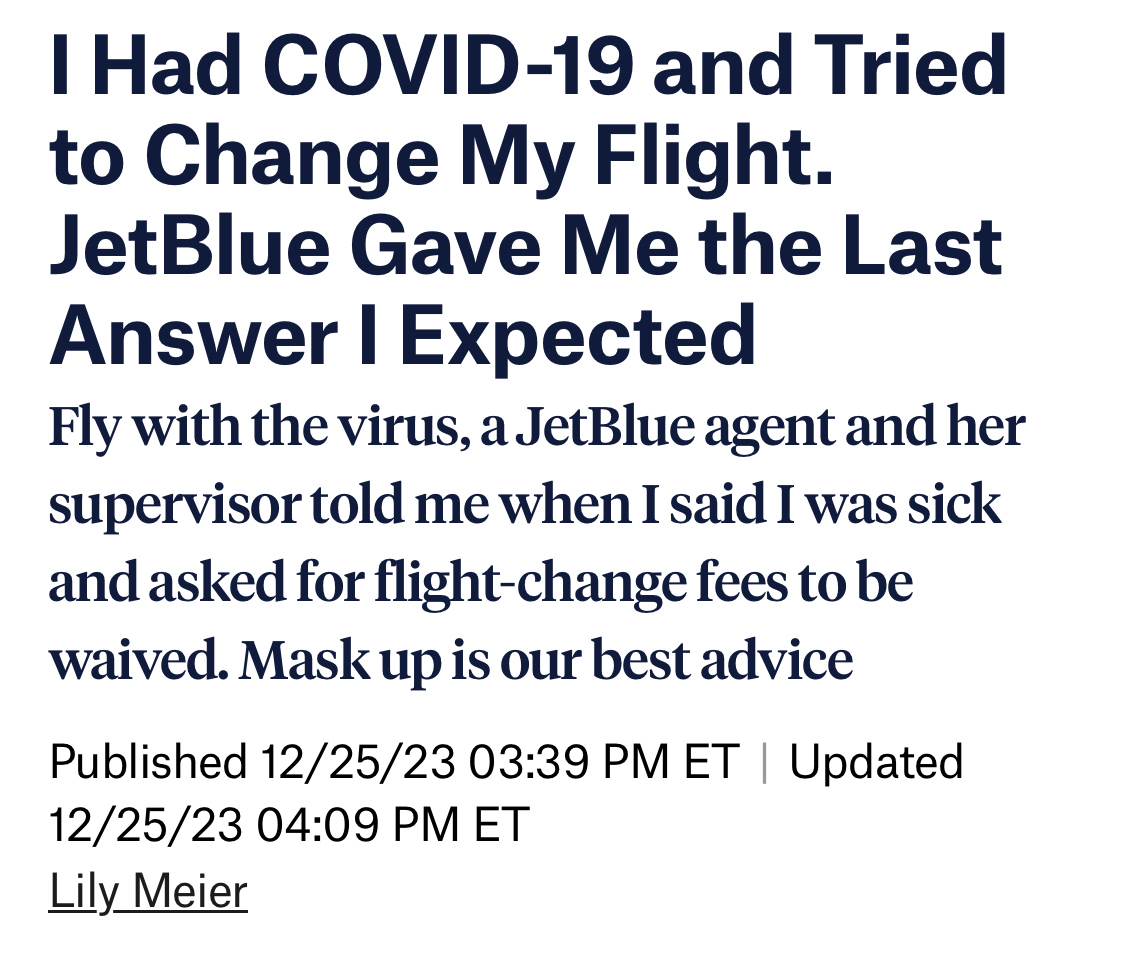
Task: Click the subheadline starting 'Fly with the virus'
Action: [x=536, y=543]
